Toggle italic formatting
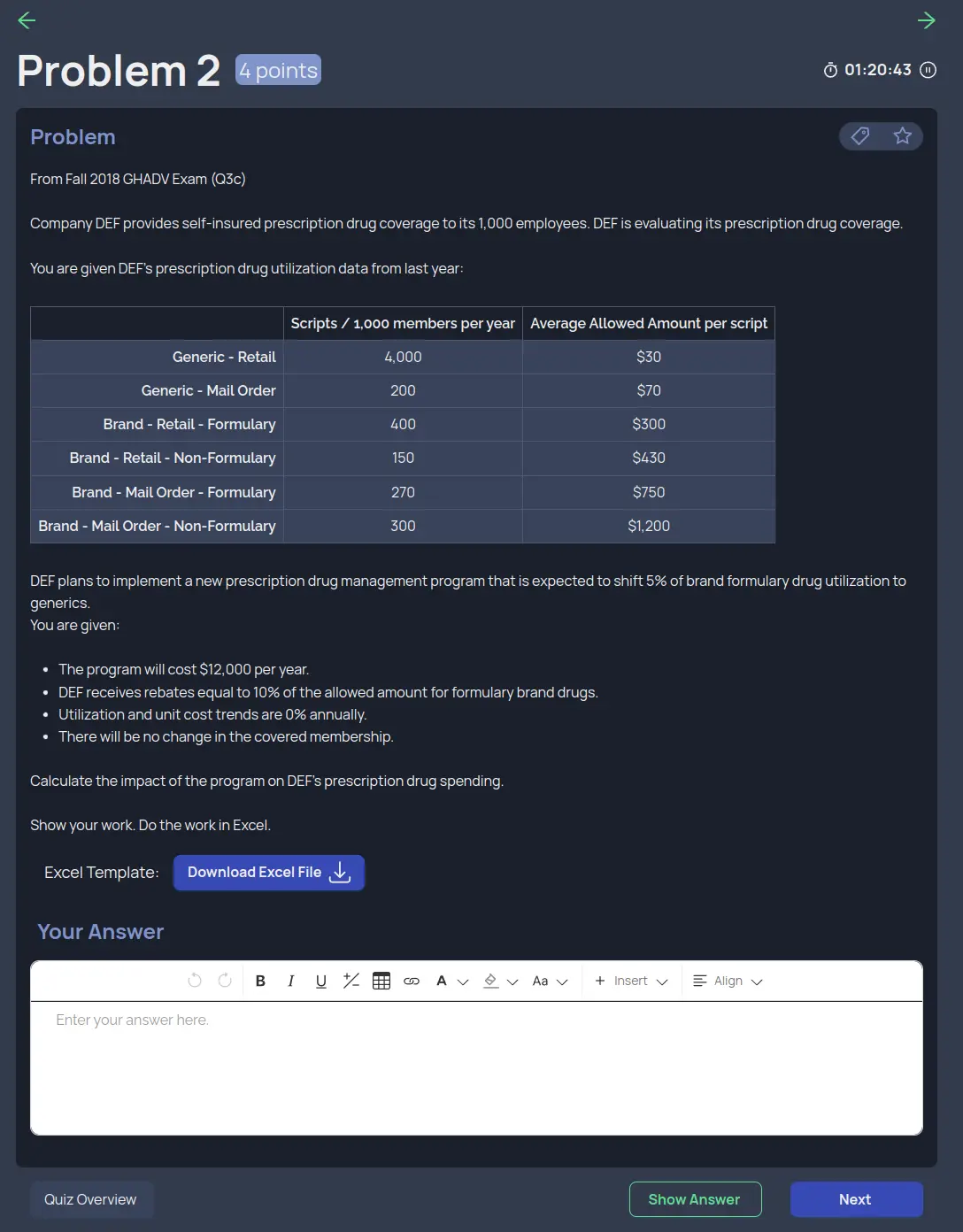The width and height of the screenshot is (963, 1232). (290, 980)
